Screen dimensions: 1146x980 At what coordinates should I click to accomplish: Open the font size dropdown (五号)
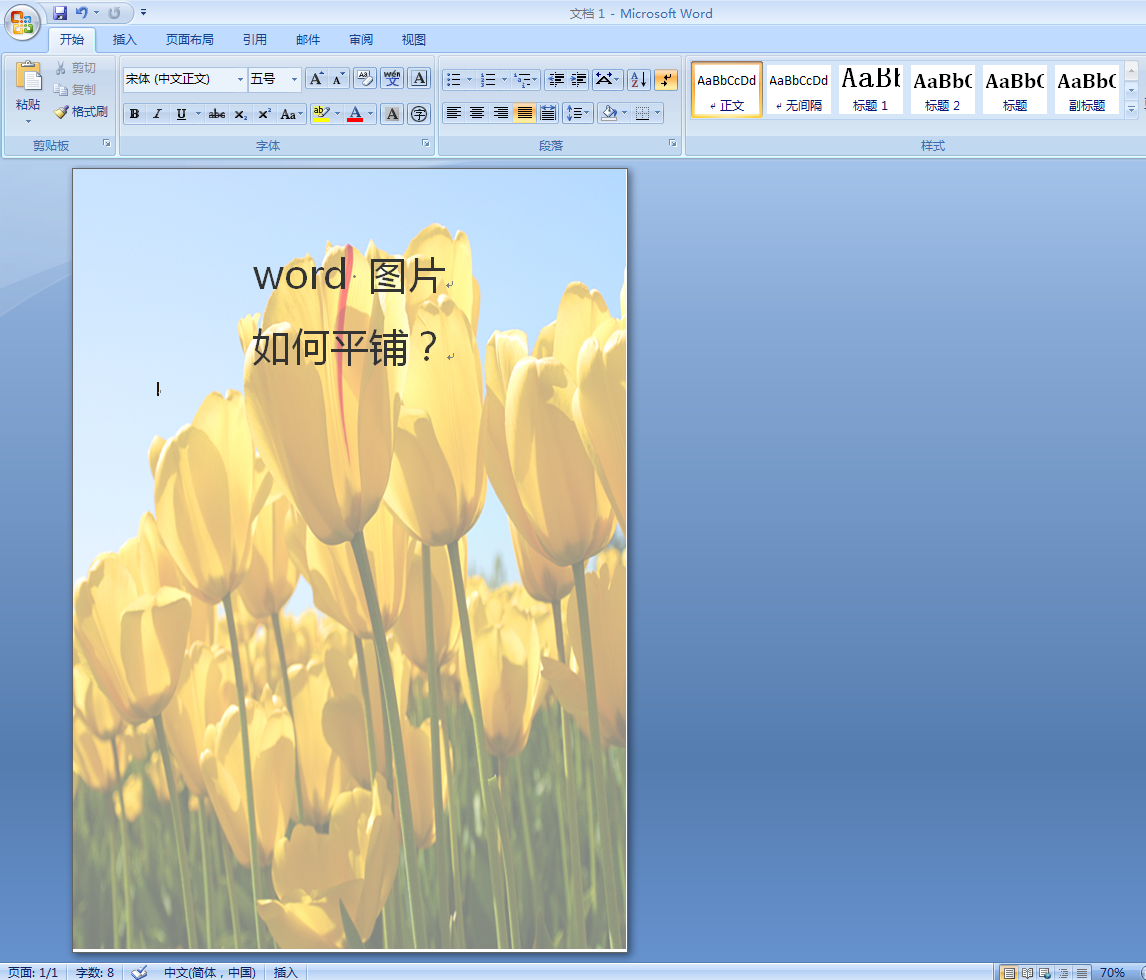point(294,79)
